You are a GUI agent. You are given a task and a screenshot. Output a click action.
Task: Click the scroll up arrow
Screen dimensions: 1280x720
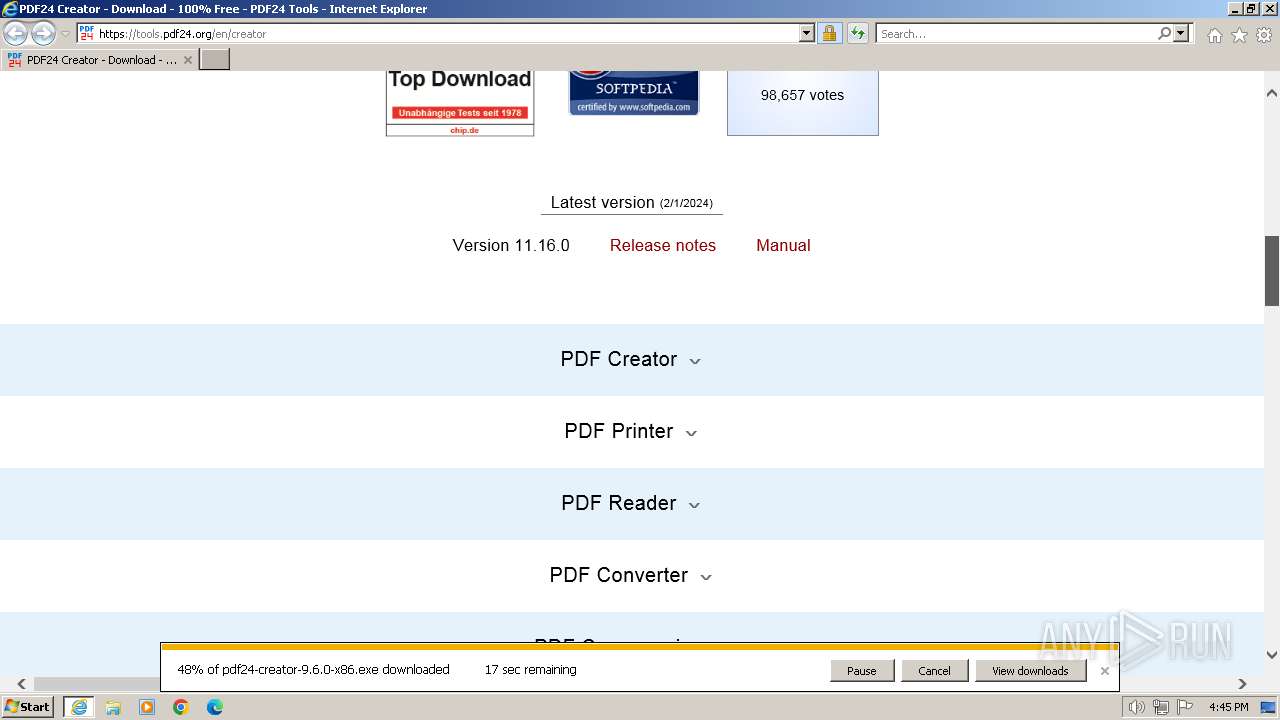(x=1272, y=93)
